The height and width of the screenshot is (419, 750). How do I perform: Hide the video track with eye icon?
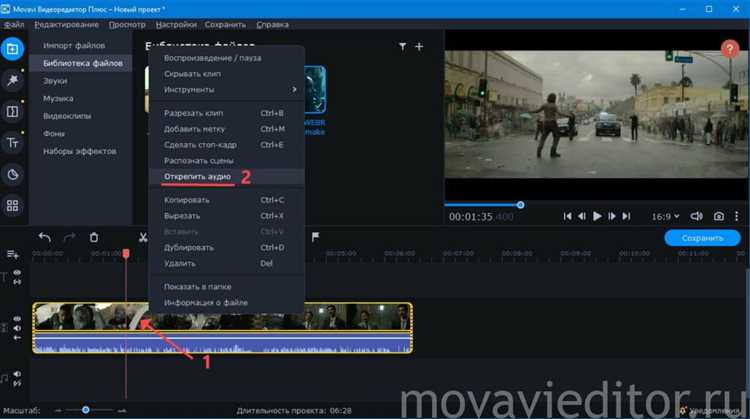point(17,319)
